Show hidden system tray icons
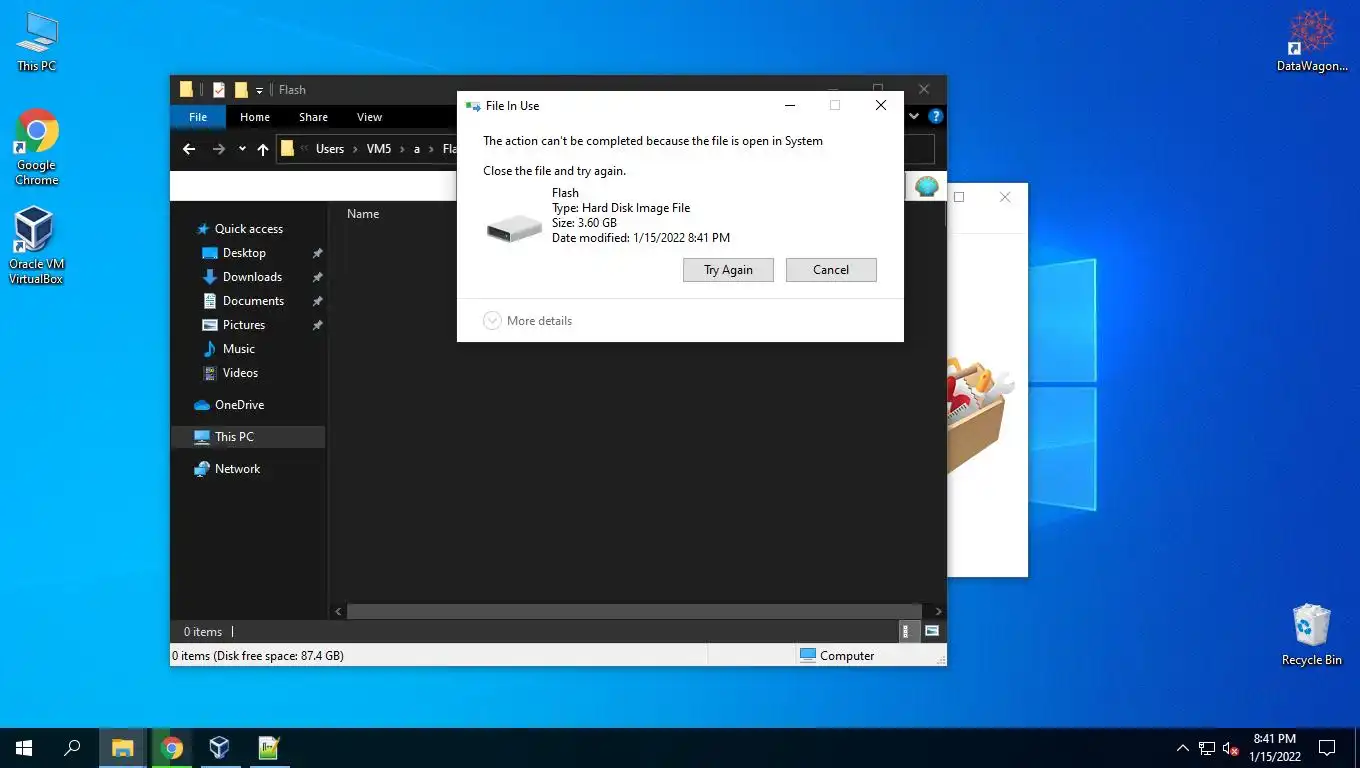The image size is (1360, 768). (x=1183, y=748)
